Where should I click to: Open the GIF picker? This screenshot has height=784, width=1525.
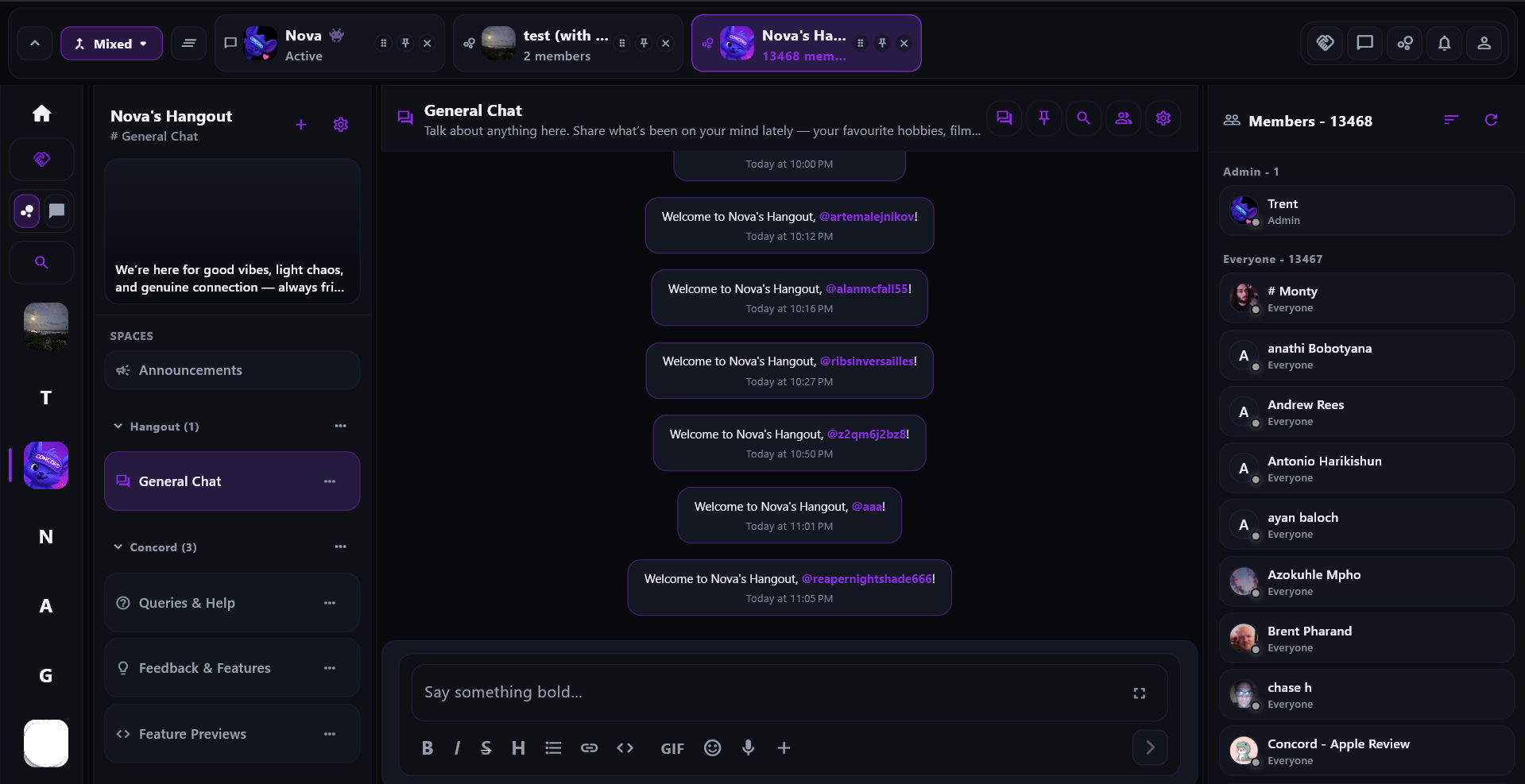(672, 748)
